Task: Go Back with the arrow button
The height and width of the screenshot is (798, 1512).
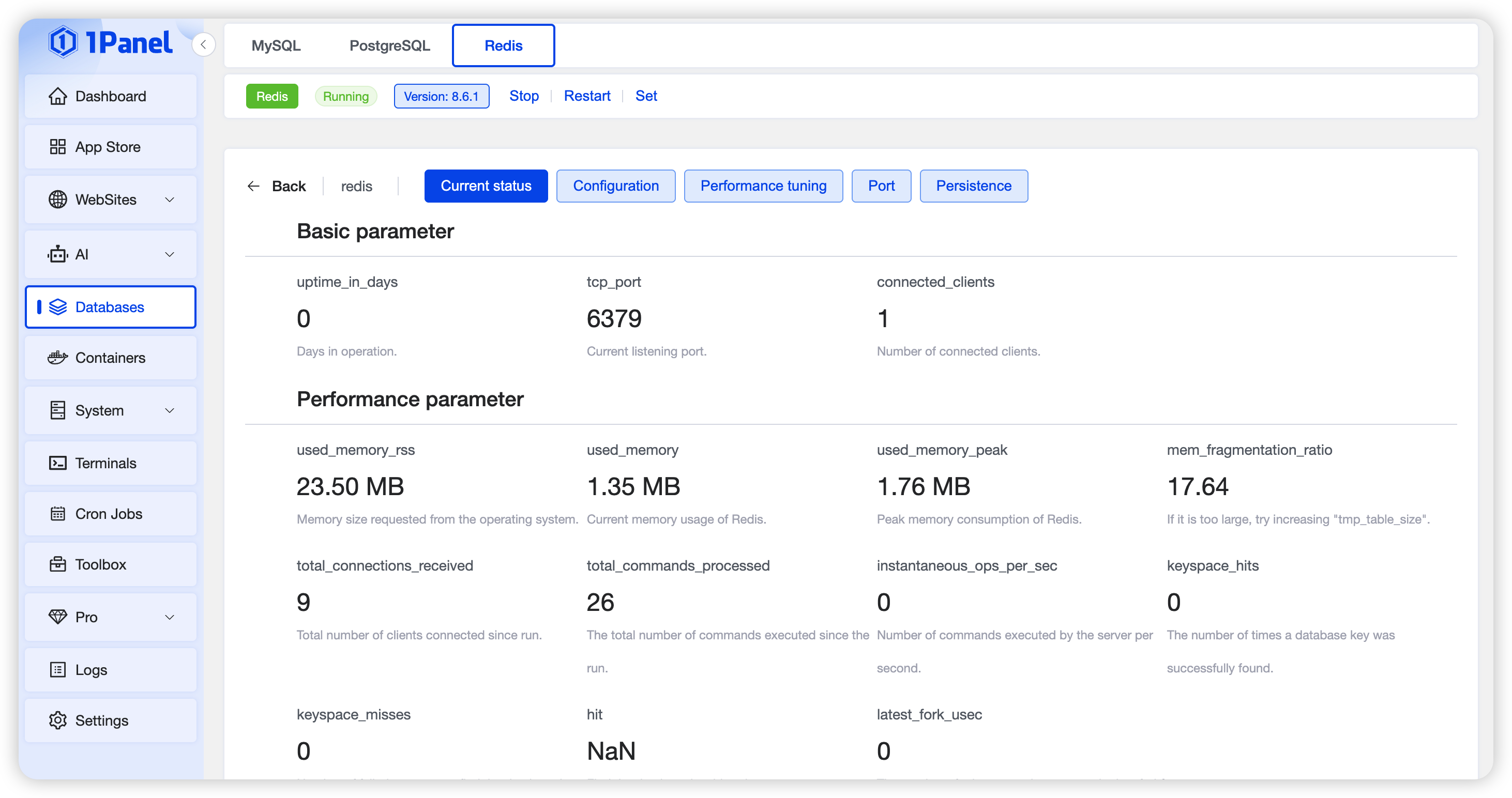Action: coord(253,186)
